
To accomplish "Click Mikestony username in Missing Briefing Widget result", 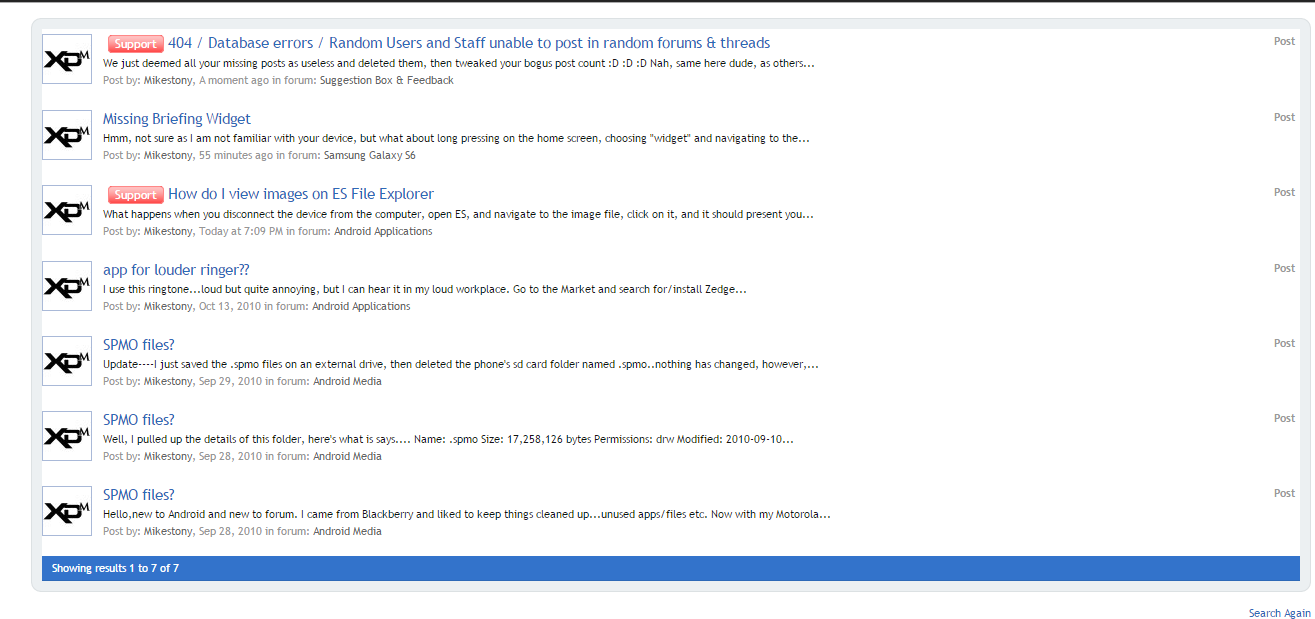I will (x=168, y=156).
